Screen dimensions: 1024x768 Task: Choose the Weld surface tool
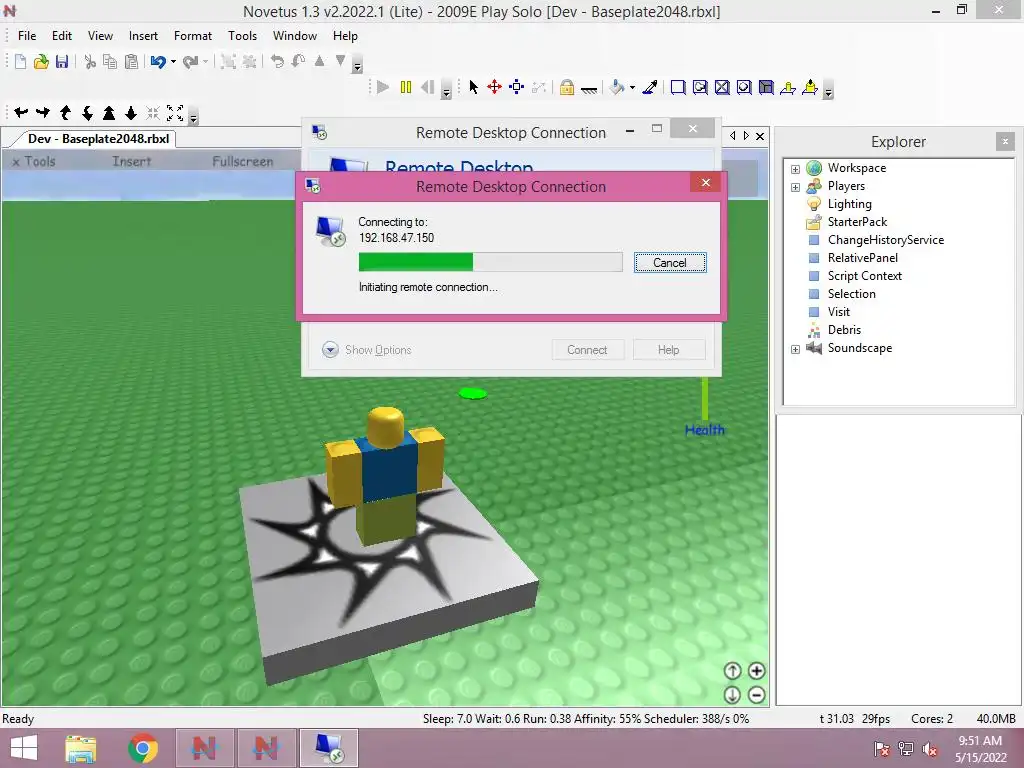click(722, 88)
